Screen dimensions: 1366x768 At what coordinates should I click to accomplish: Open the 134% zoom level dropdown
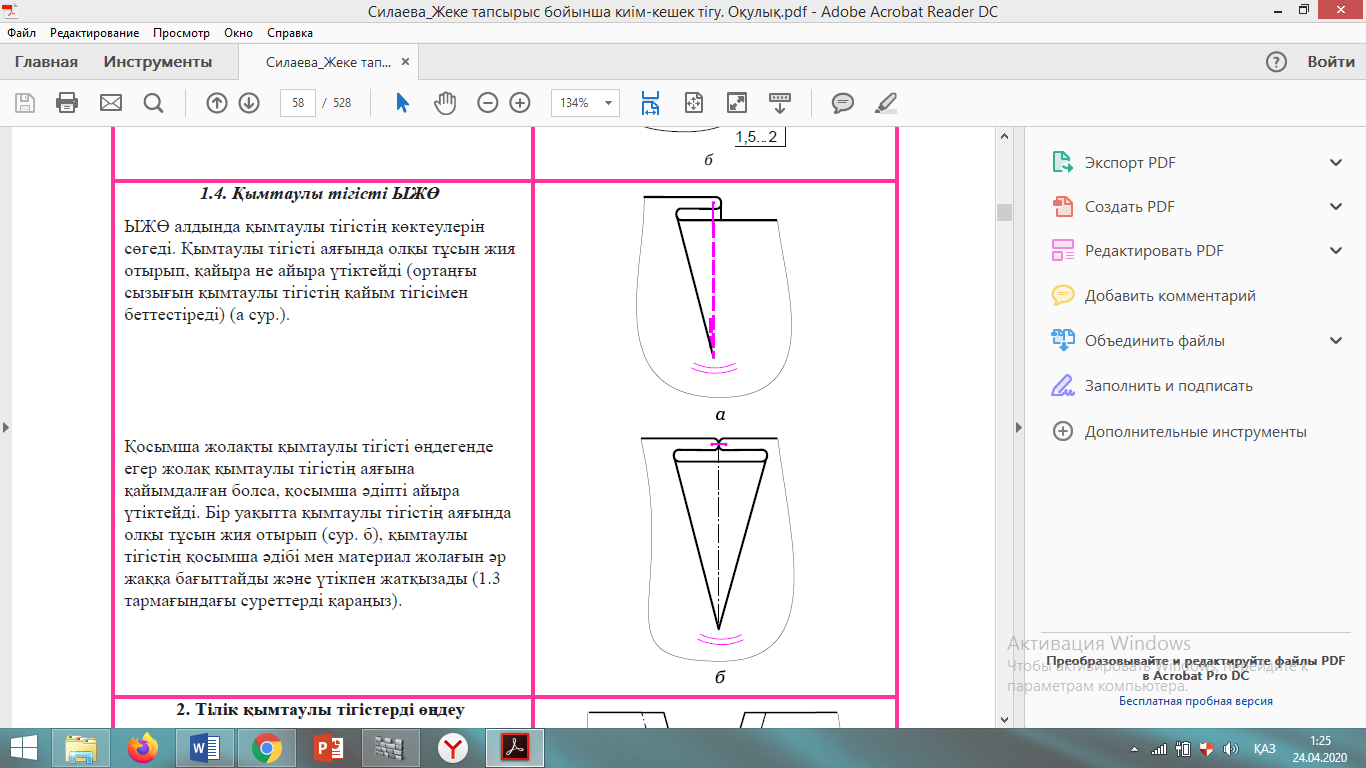pyautogui.click(x=585, y=103)
